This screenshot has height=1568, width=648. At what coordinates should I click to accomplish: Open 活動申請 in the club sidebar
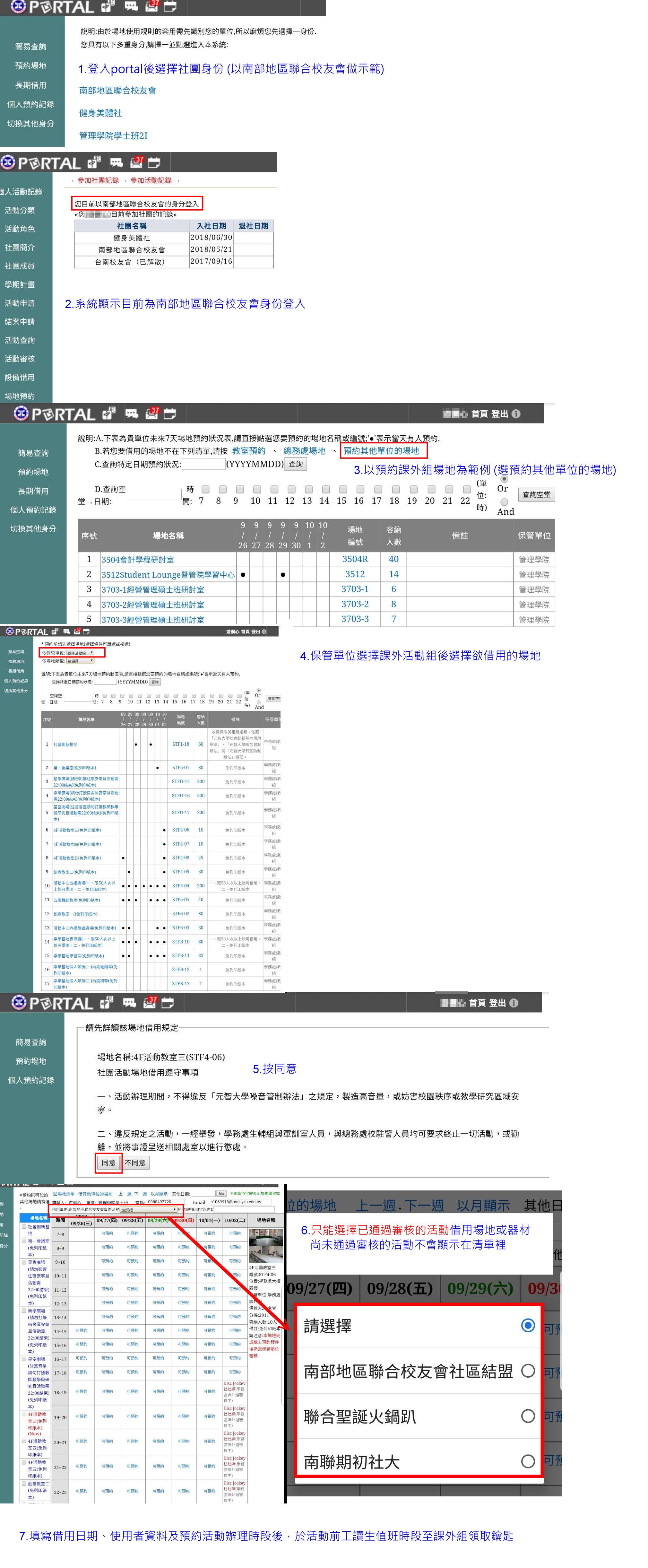(20, 302)
